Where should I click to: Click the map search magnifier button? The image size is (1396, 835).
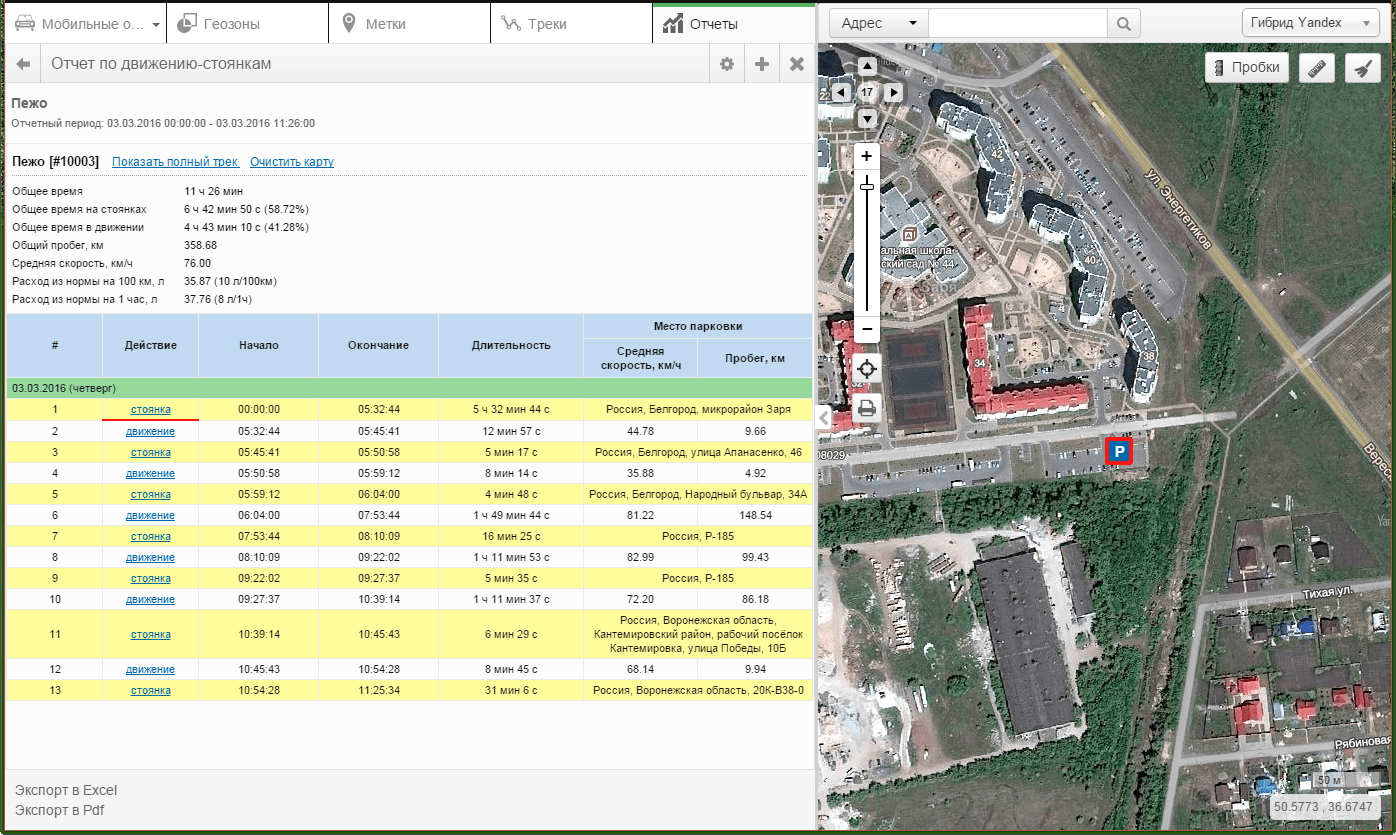click(x=1123, y=23)
